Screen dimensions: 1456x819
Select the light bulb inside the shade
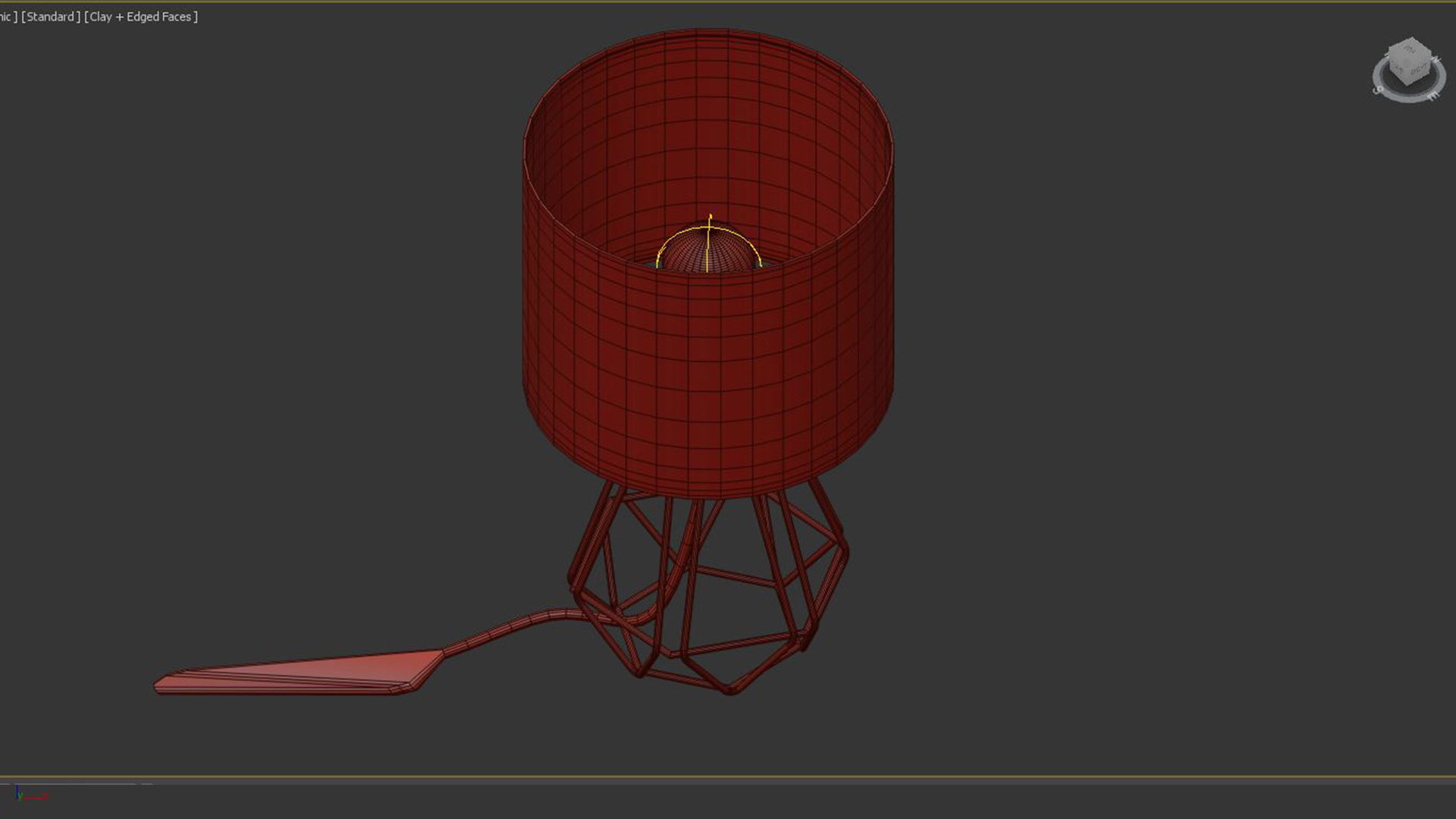point(708,249)
